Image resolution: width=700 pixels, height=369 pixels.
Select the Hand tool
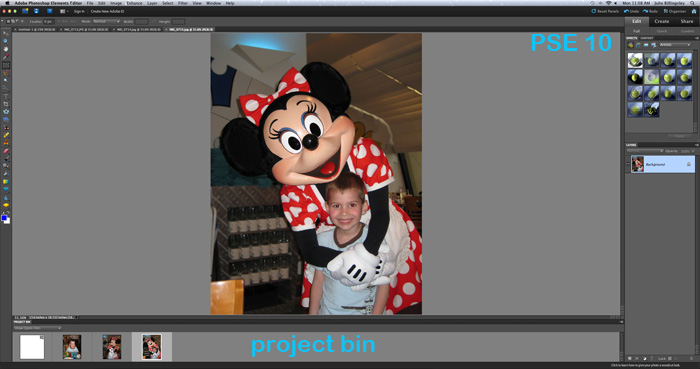[6, 49]
